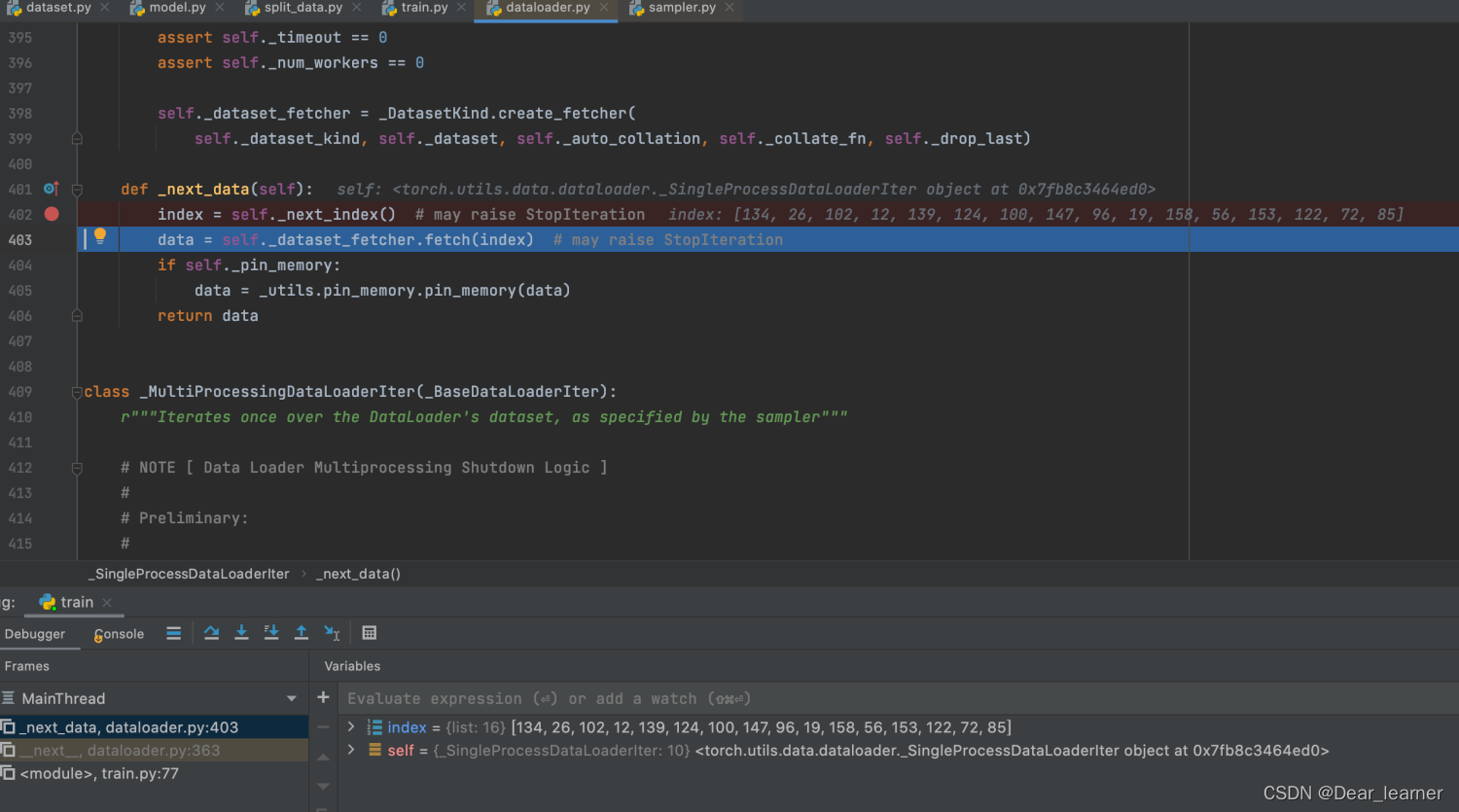
Task: Click the _SingleProcessDataLoaderIter breadcrumb
Action: (189, 574)
